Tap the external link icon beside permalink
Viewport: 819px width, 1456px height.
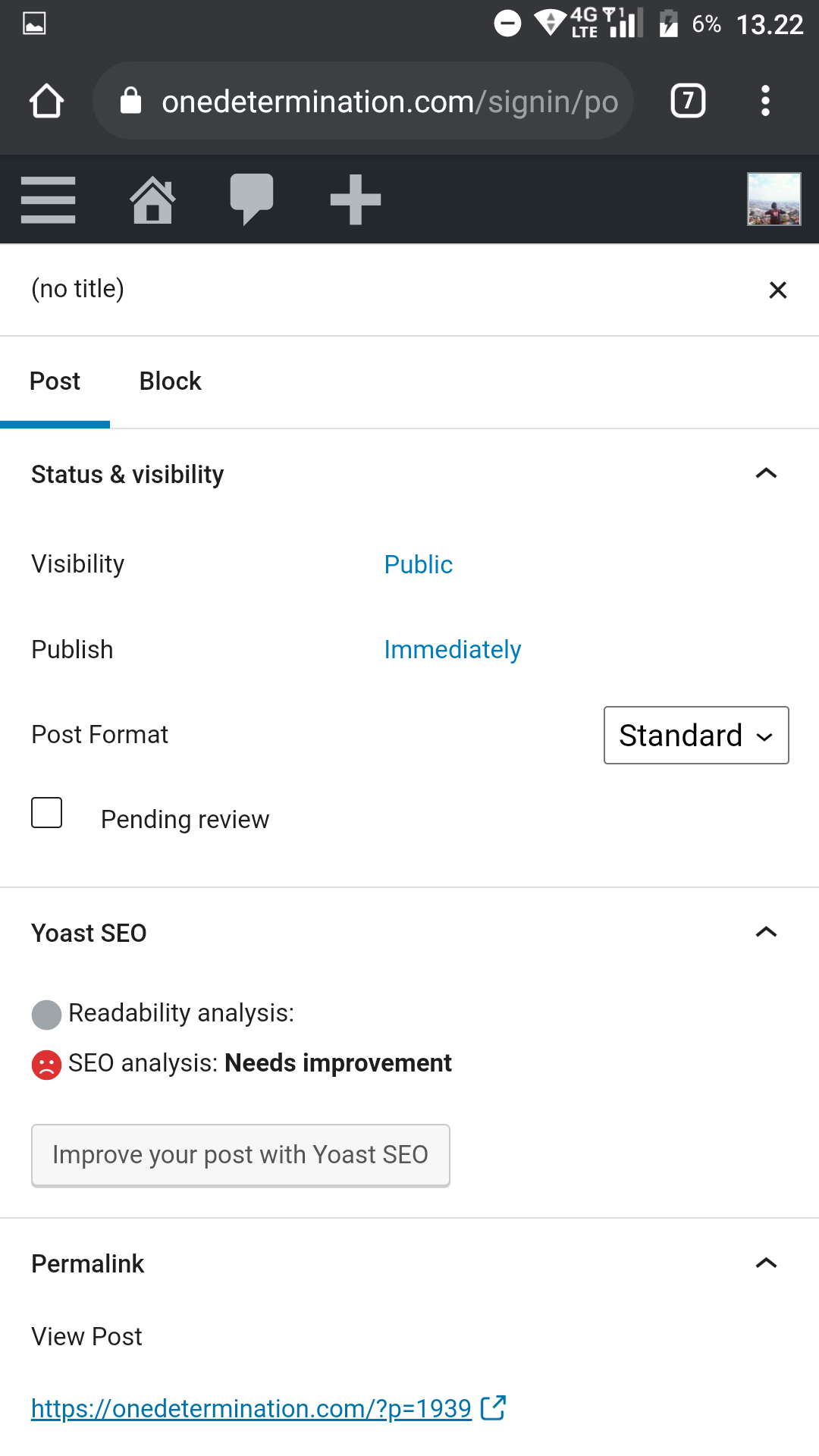494,1407
